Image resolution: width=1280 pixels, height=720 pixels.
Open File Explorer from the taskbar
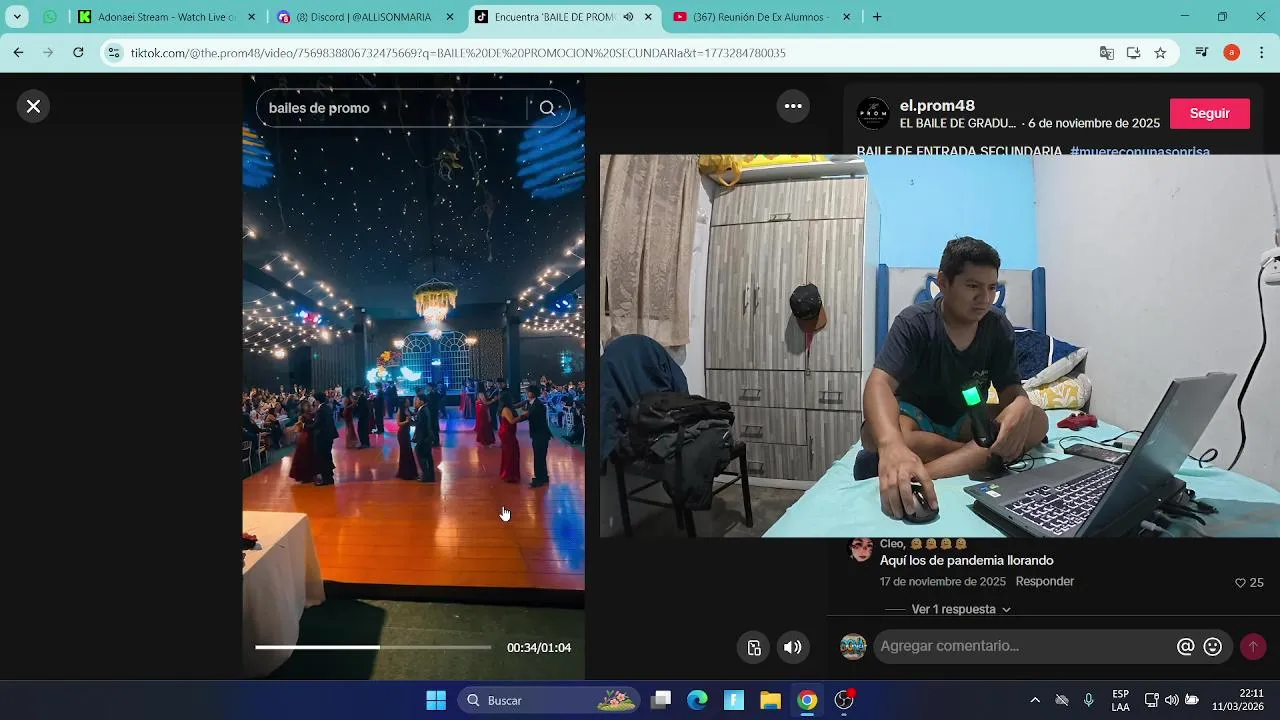click(x=770, y=700)
